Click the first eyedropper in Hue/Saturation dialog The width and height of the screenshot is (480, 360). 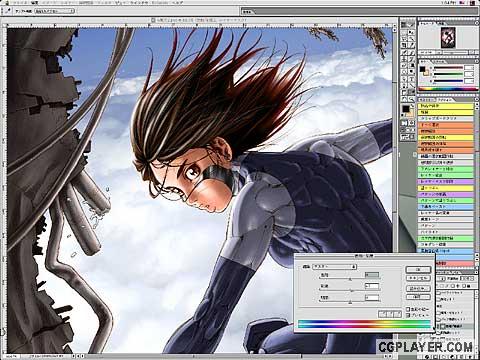[383, 314]
